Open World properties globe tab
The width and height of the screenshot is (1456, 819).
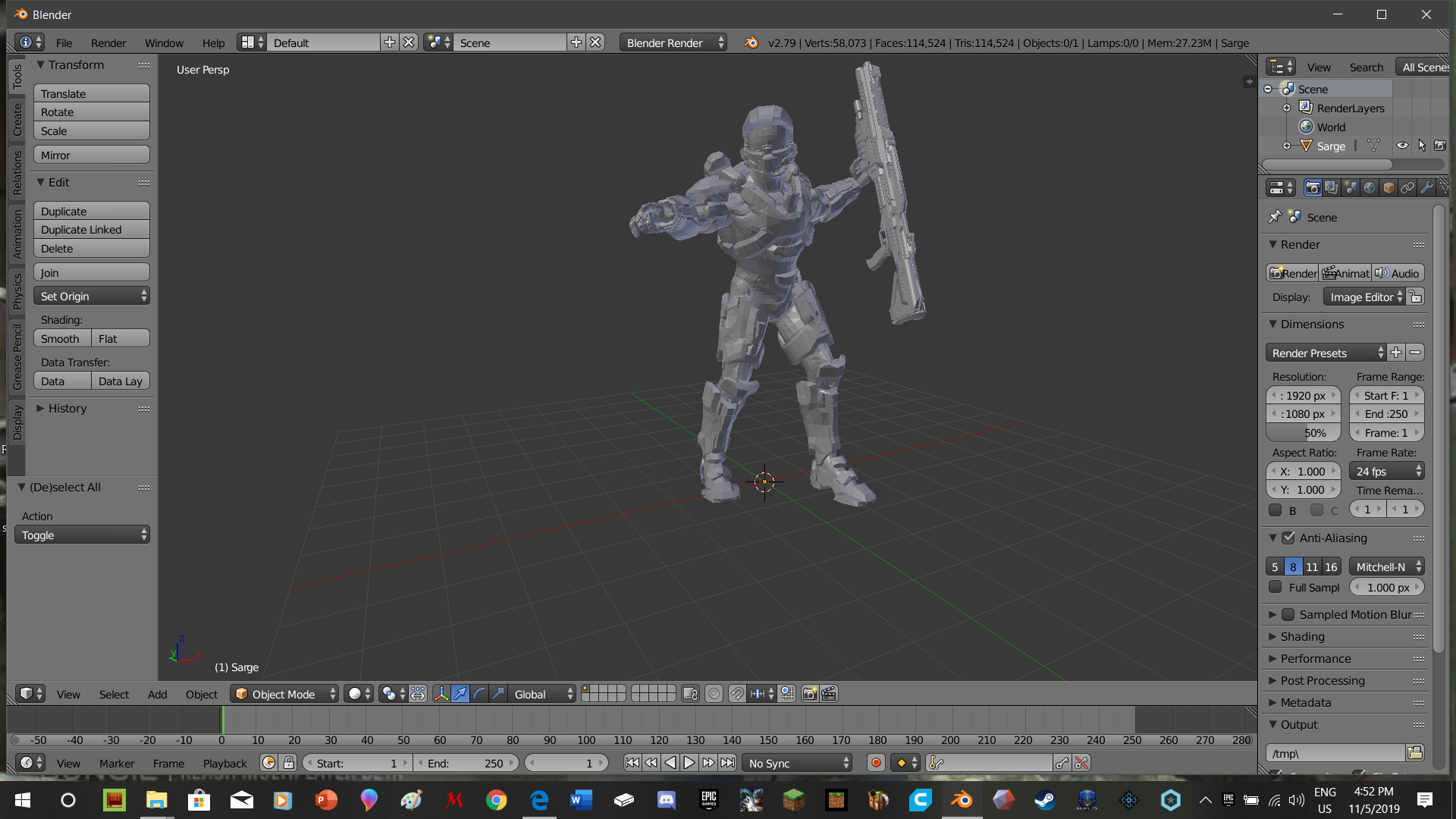point(1370,188)
